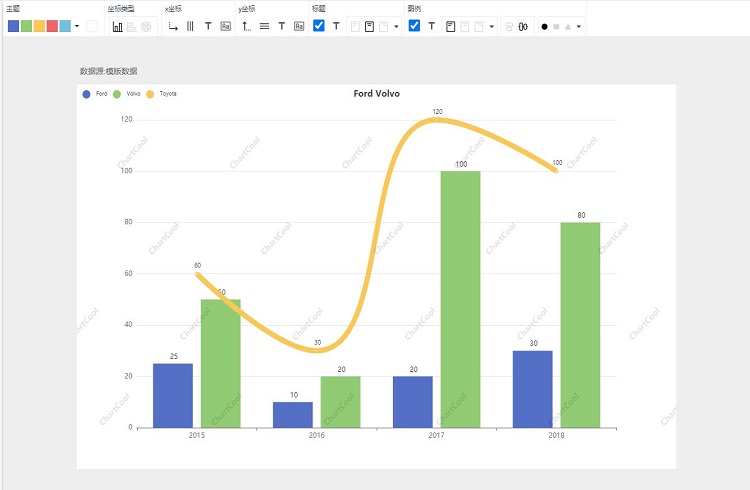750x490 pixels.
Task: Place legend at center position
Action: 464,26
